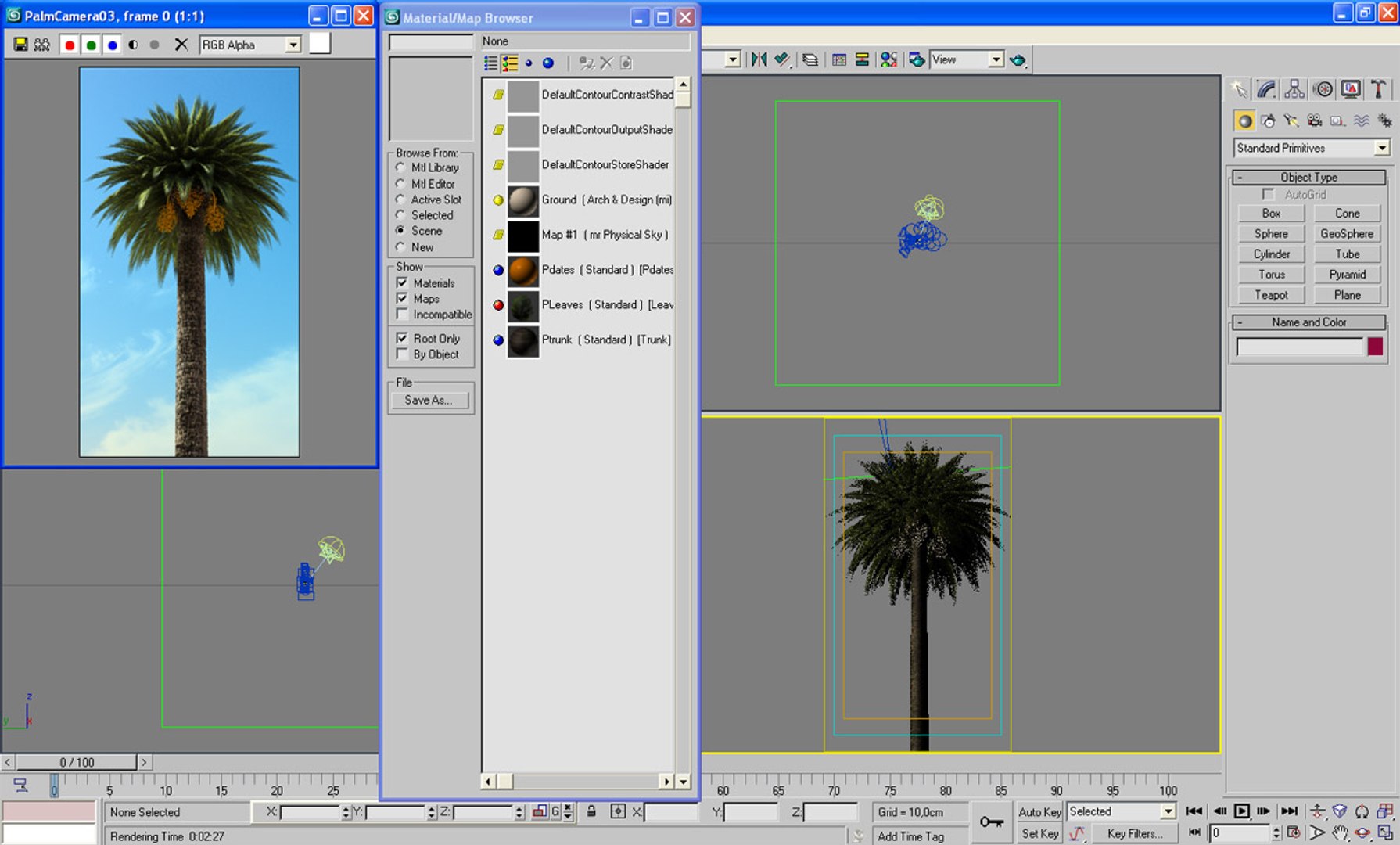This screenshot has width=1400, height=845.
Task: Click the browser list scroll-up arrow
Action: tap(683, 84)
